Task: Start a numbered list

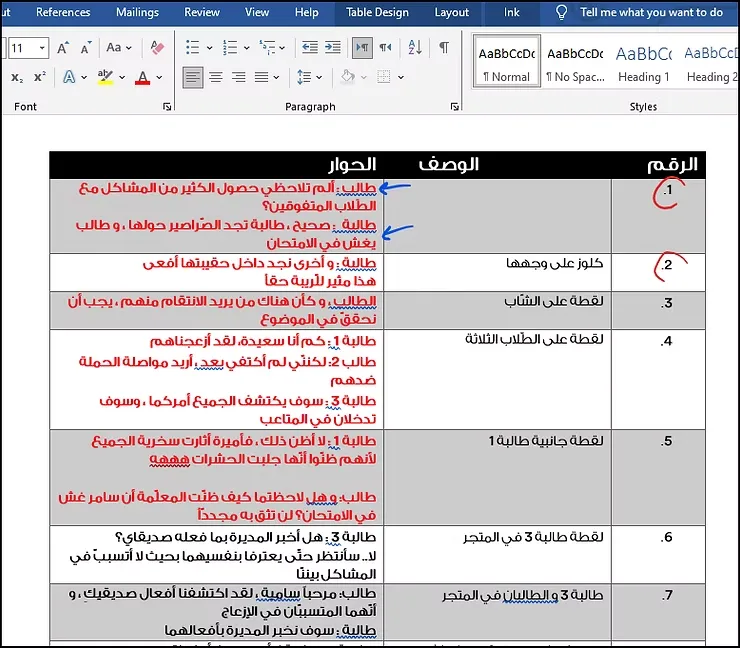Action: coord(230,48)
